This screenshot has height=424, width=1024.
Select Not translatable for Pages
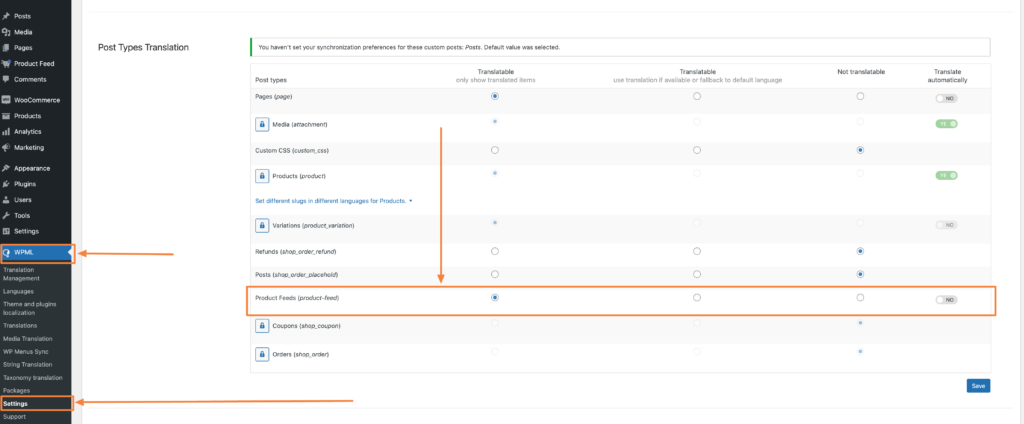point(860,96)
